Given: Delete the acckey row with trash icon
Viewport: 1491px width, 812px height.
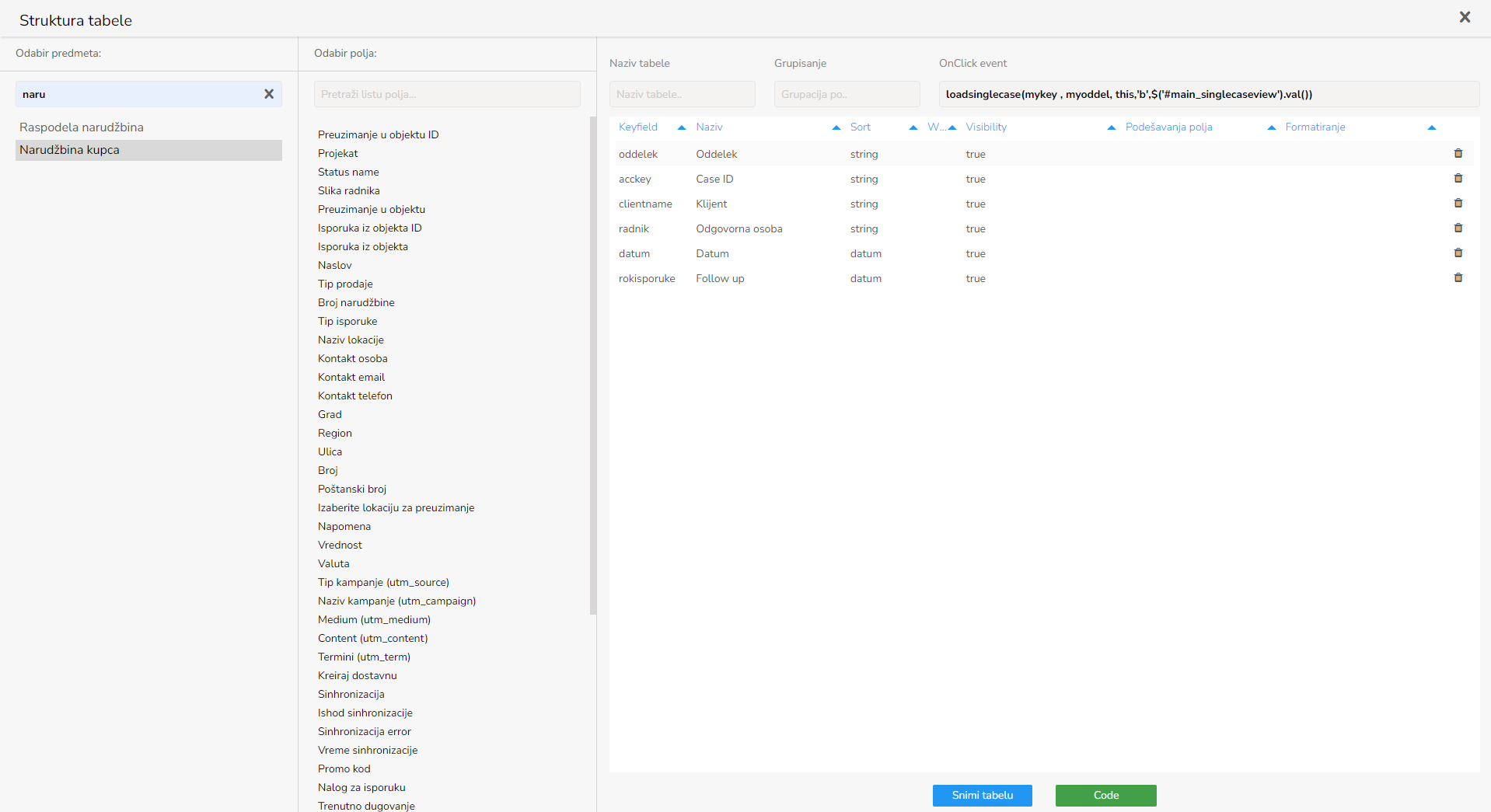Looking at the screenshot, I should point(1458,179).
